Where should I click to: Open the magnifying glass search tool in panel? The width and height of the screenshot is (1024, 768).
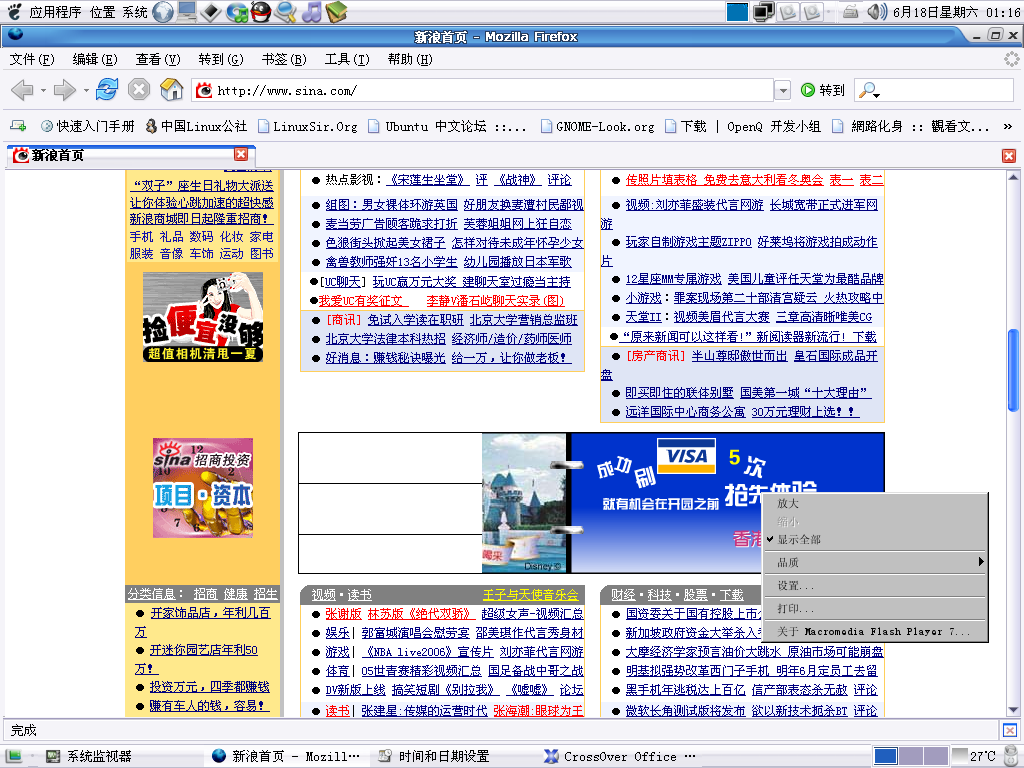pyautogui.click(x=285, y=12)
